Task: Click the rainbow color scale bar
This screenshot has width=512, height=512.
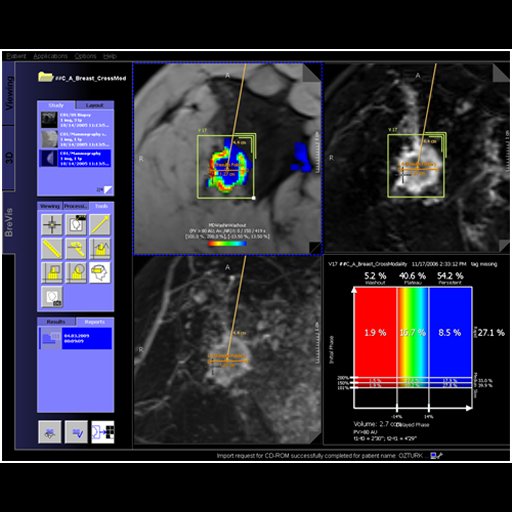Action: (x=227, y=244)
